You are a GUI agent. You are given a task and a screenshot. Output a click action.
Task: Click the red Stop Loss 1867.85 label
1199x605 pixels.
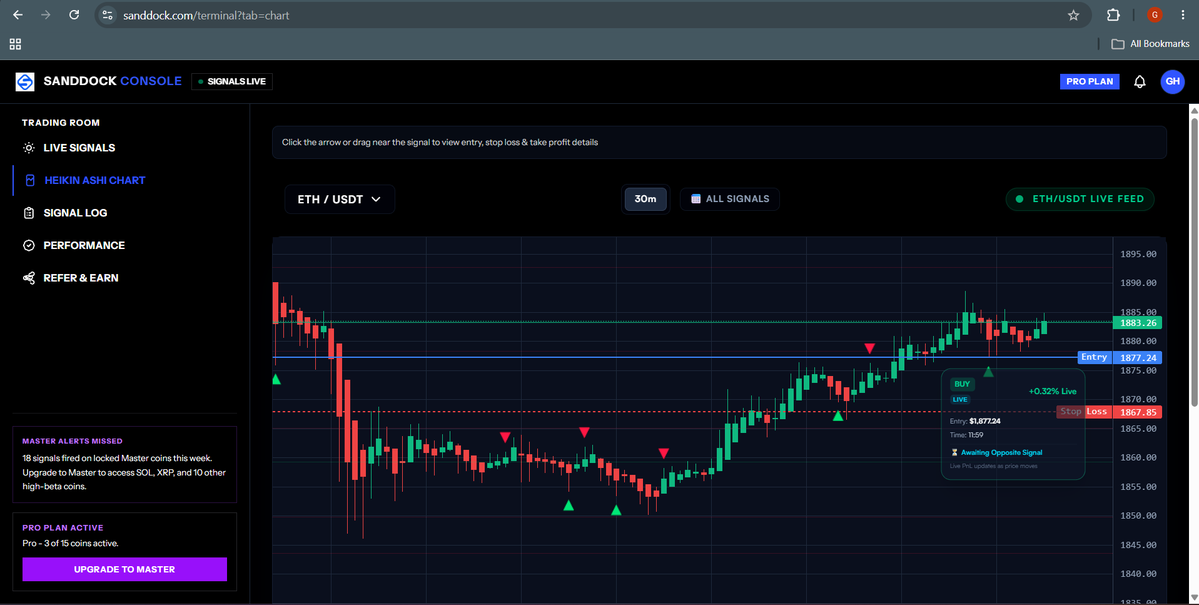coord(1110,411)
